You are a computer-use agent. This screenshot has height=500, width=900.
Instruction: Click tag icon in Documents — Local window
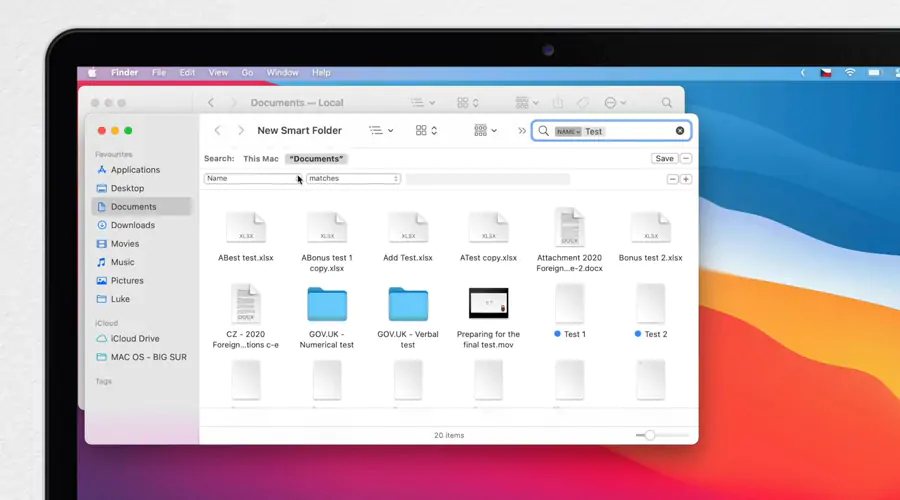(583, 103)
